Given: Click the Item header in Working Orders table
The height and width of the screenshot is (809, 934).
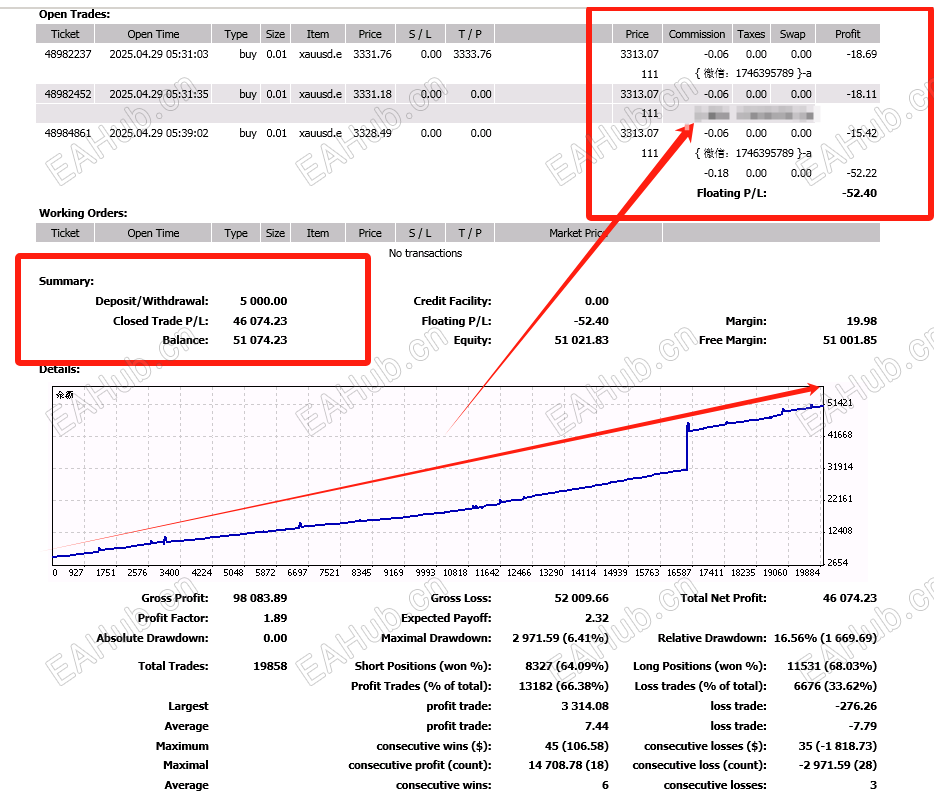Looking at the screenshot, I should click(317, 233).
